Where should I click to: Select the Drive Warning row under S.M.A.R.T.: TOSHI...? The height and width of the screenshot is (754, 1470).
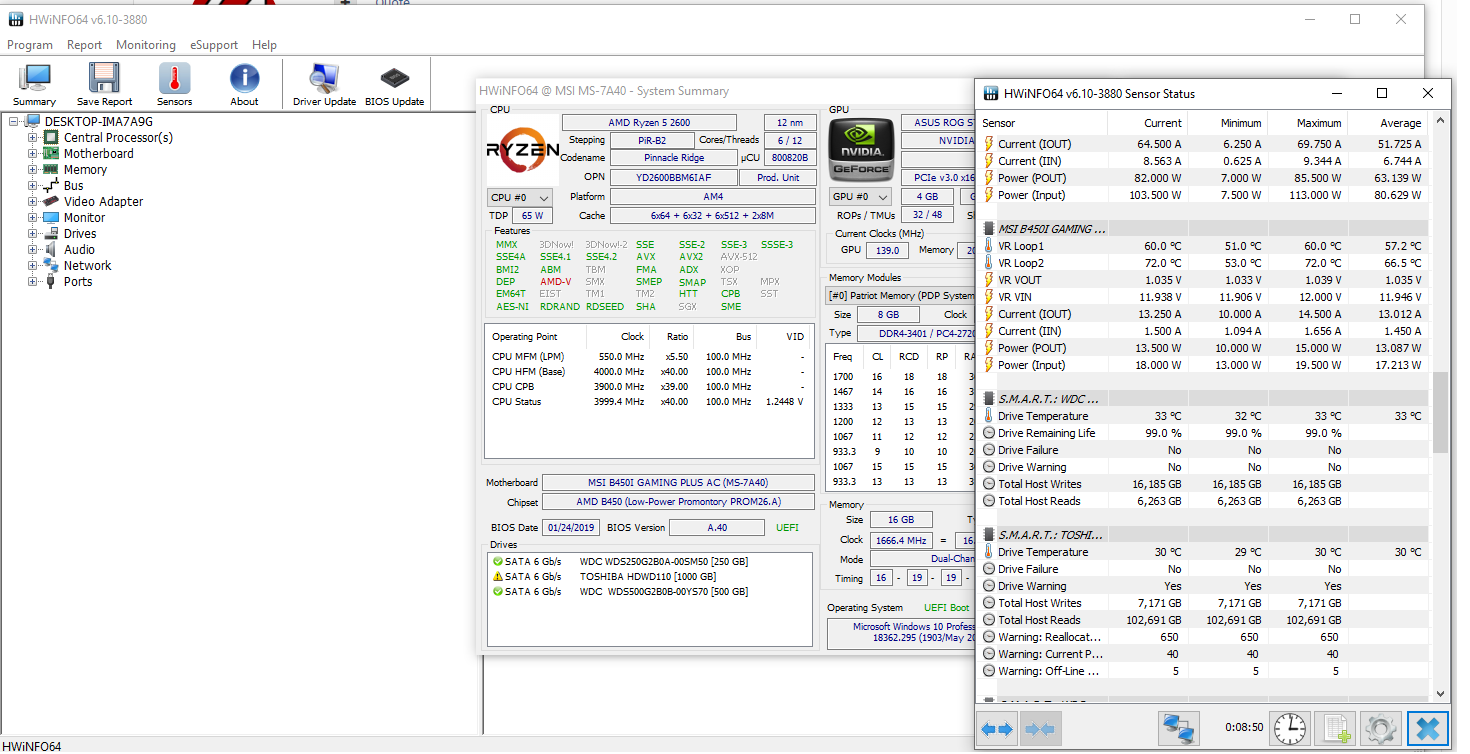[x=1204, y=586]
